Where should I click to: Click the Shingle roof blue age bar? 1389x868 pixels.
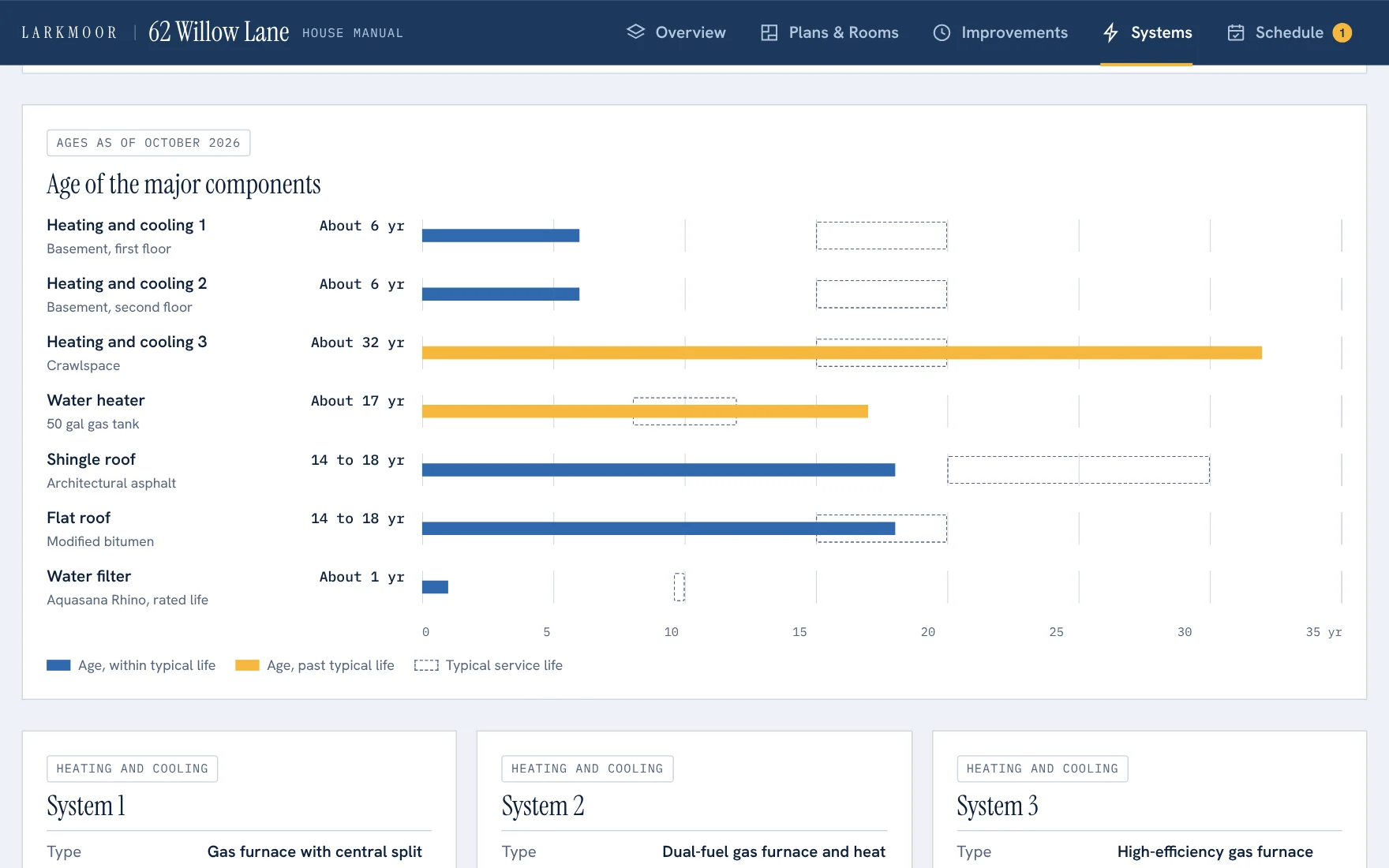[x=658, y=470]
